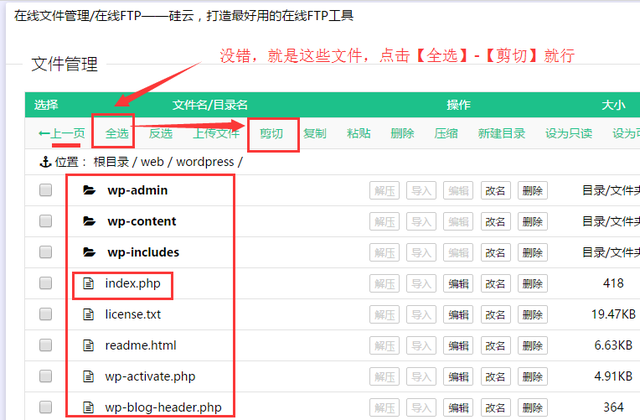This screenshot has height=420, width=640.
Task: Click the index.php file icon
Action: click(x=89, y=283)
